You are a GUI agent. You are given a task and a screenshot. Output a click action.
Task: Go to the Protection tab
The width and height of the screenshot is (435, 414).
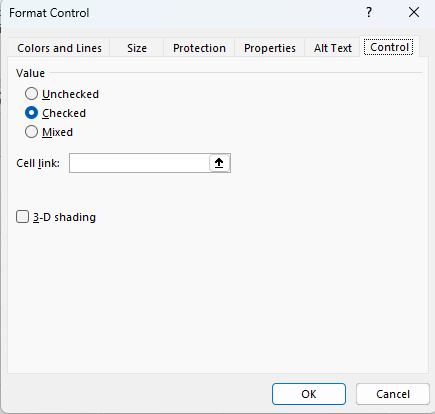pyautogui.click(x=199, y=48)
